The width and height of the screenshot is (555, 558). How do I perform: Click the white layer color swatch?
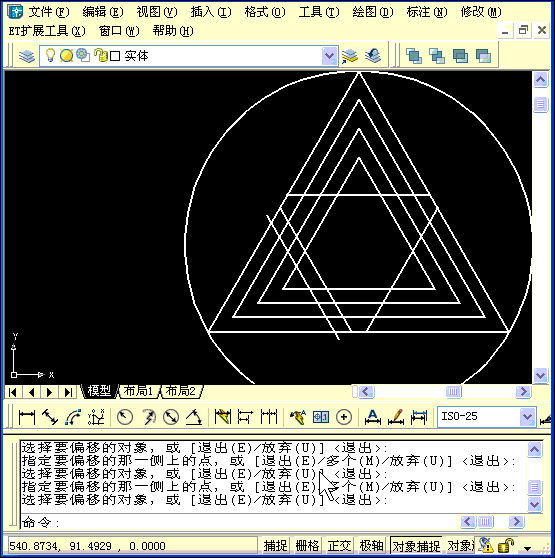point(115,56)
